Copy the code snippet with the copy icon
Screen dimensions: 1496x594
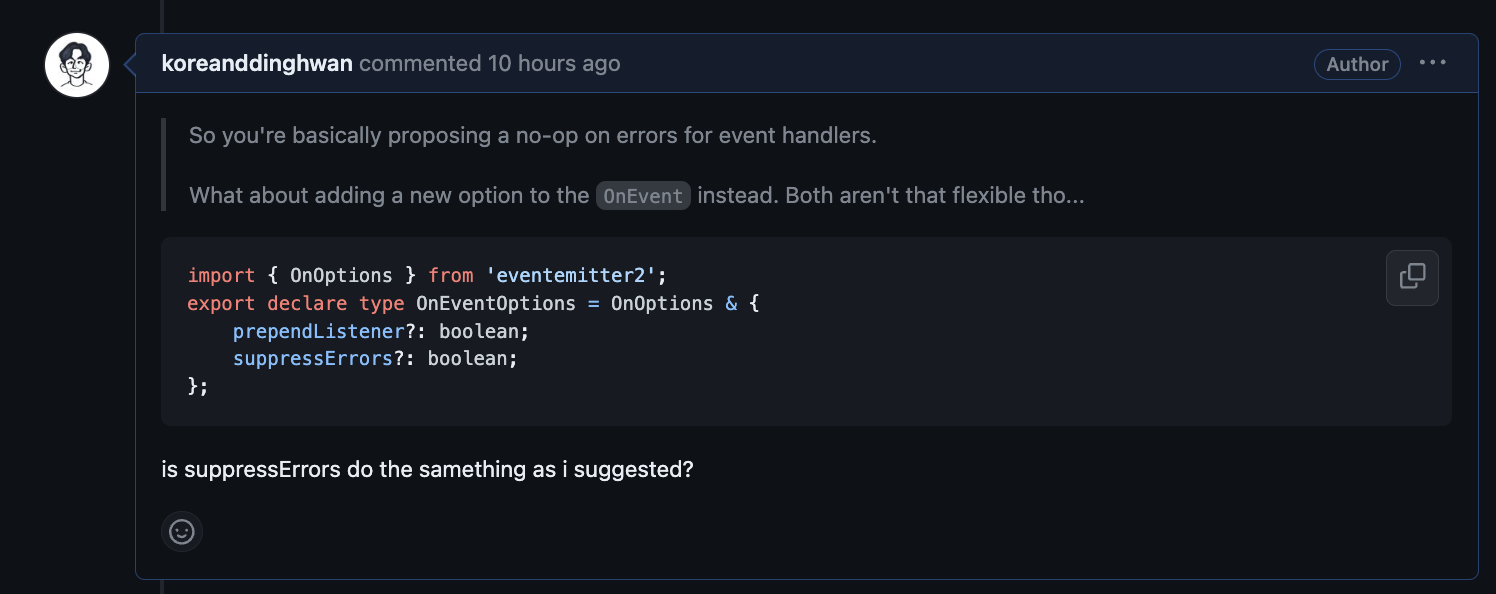click(1412, 277)
